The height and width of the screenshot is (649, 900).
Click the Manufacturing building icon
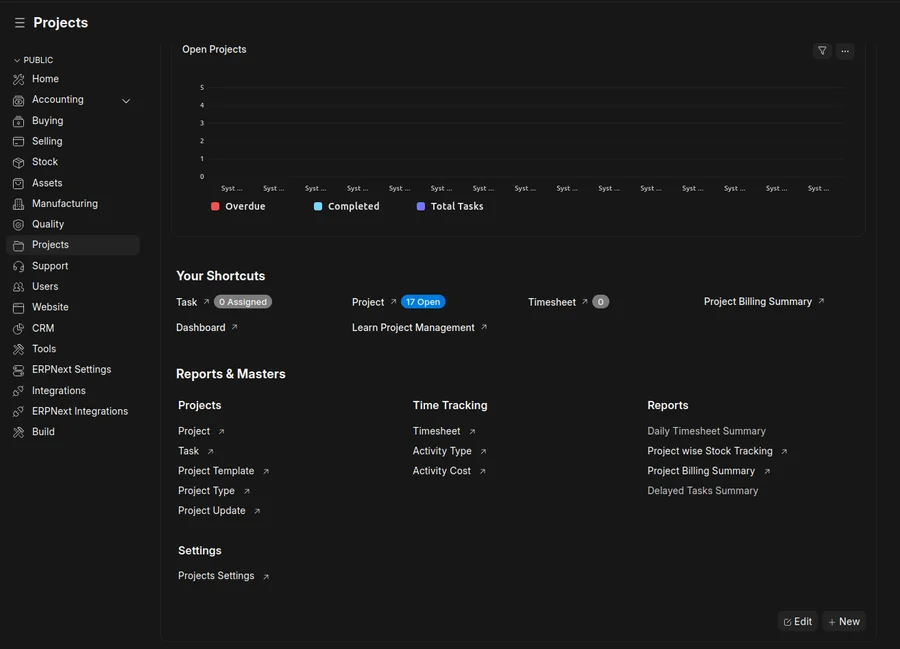(18, 204)
